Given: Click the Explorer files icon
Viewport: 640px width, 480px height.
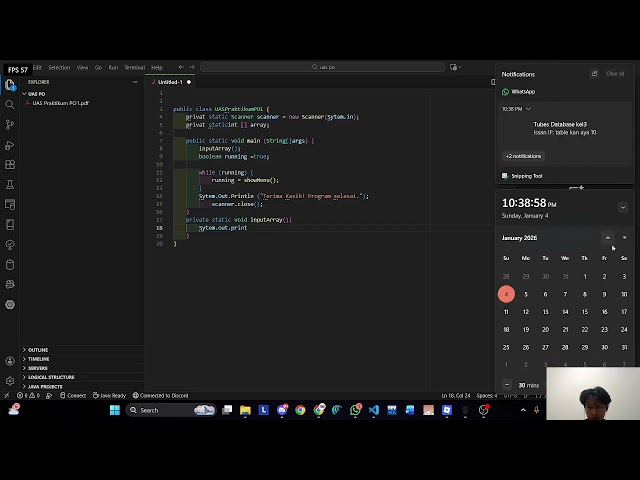Looking at the screenshot, I should (x=10, y=85).
